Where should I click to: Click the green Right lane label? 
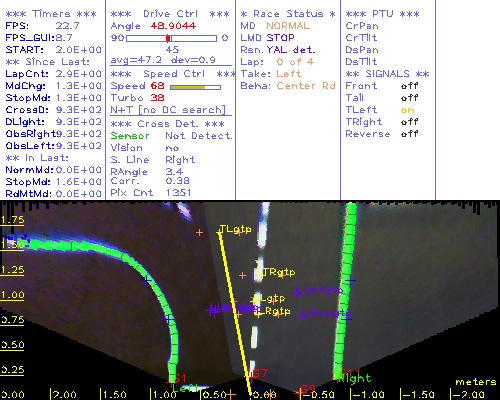[x=354, y=378]
